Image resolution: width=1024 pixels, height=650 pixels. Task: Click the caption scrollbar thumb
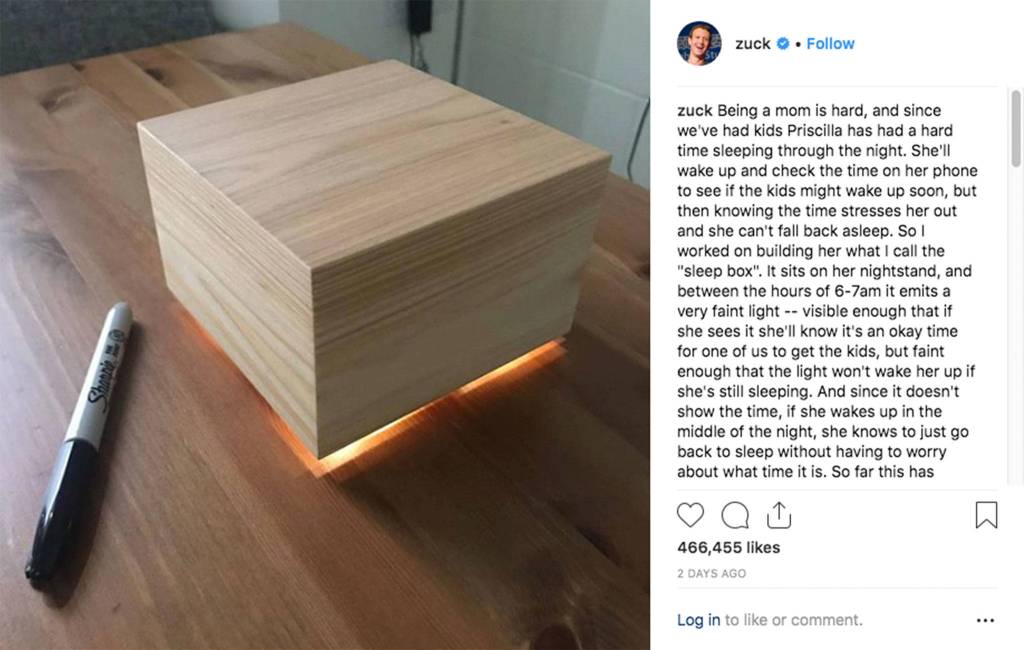[1016, 129]
